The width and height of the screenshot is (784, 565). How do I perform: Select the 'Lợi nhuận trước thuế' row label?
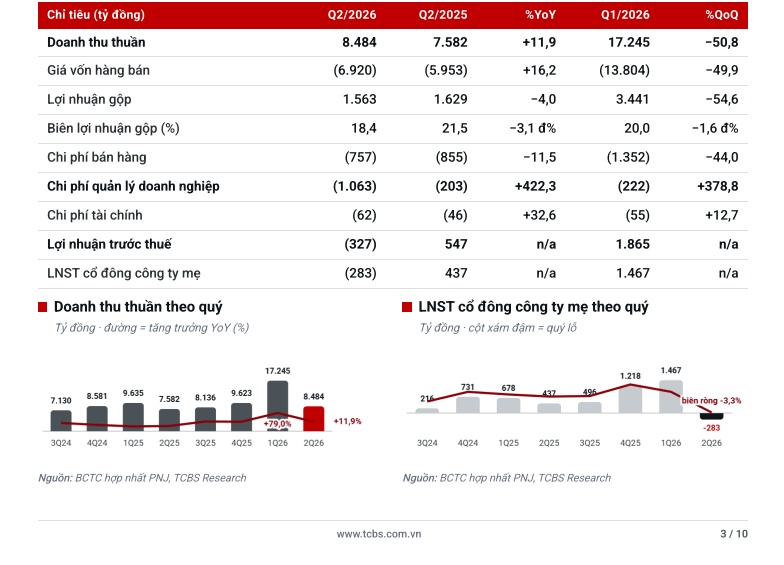(109, 244)
